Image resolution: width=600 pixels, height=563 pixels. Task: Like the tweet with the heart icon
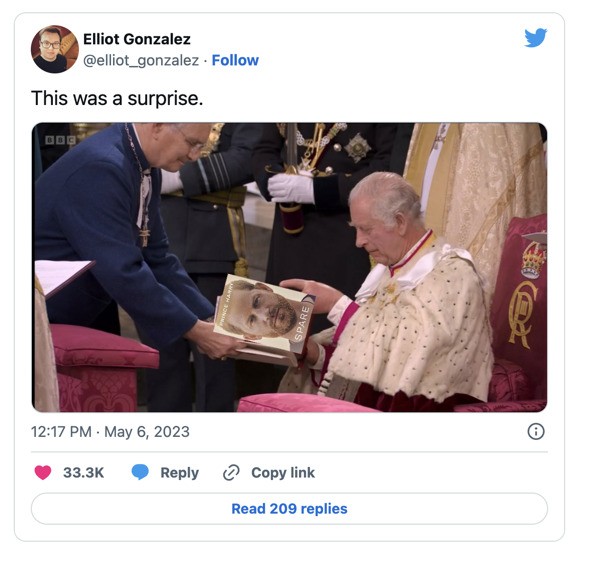pos(43,472)
